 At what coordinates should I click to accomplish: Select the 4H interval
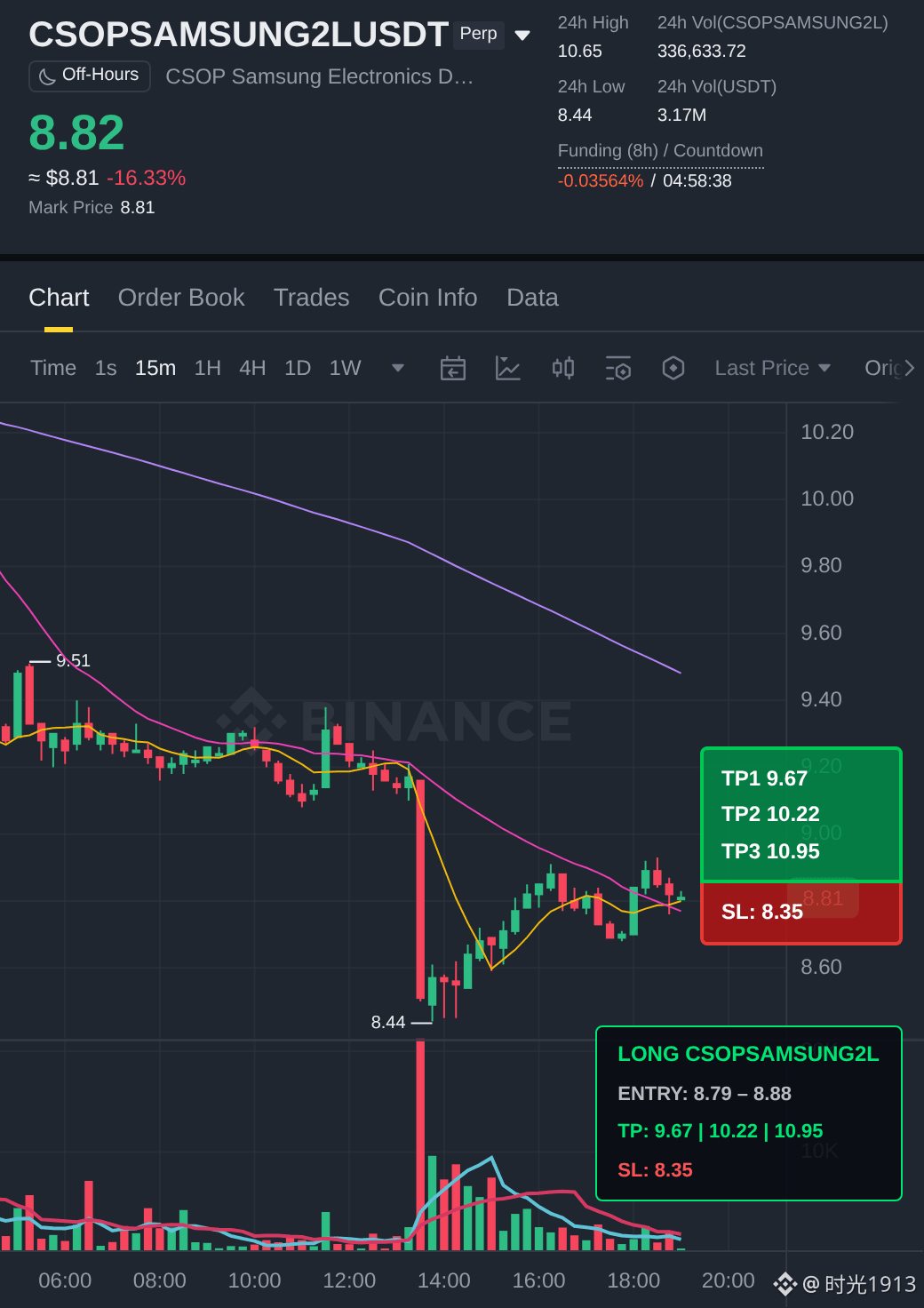point(252,368)
